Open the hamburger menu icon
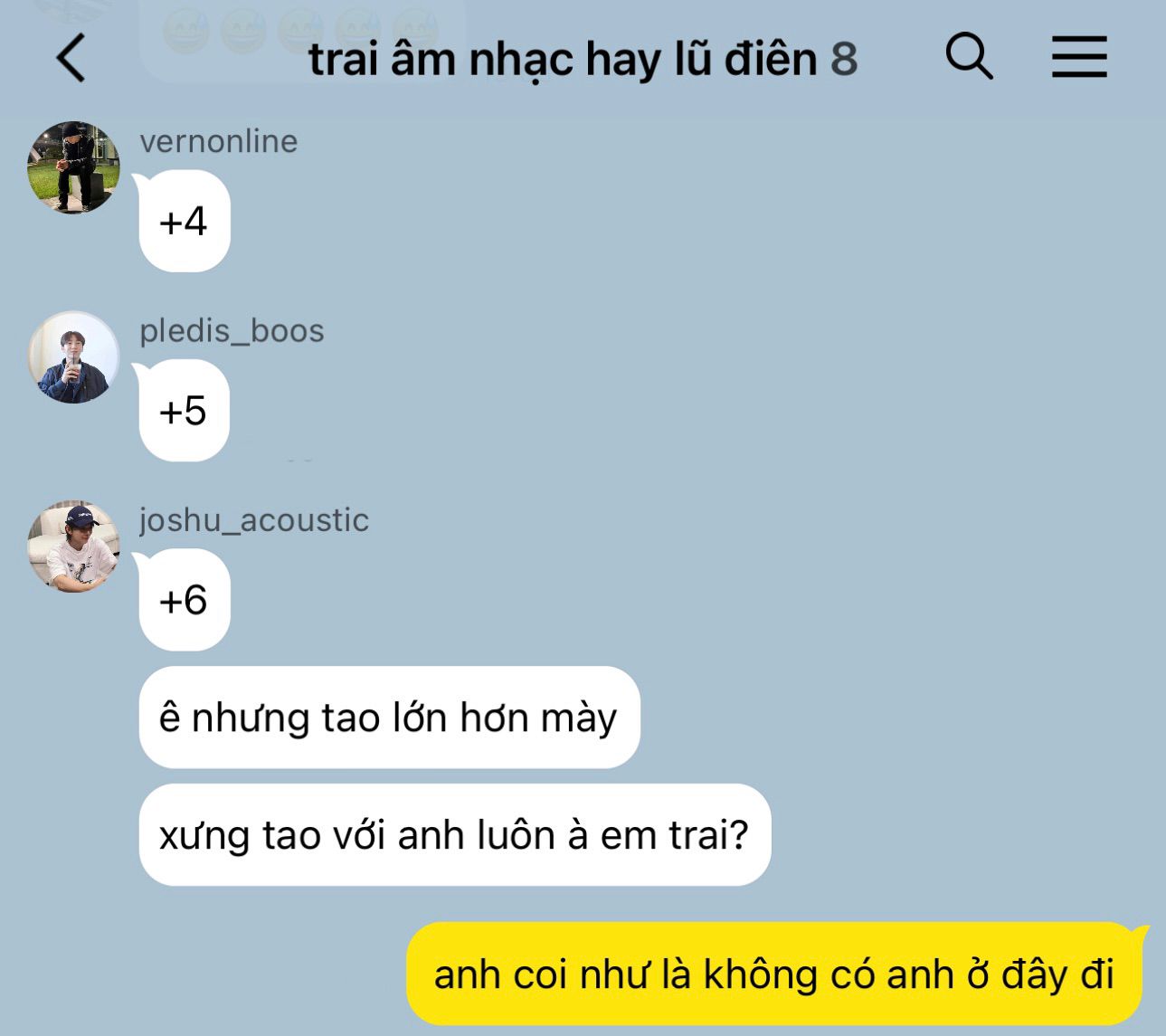This screenshot has width=1166, height=1036. (x=1079, y=57)
